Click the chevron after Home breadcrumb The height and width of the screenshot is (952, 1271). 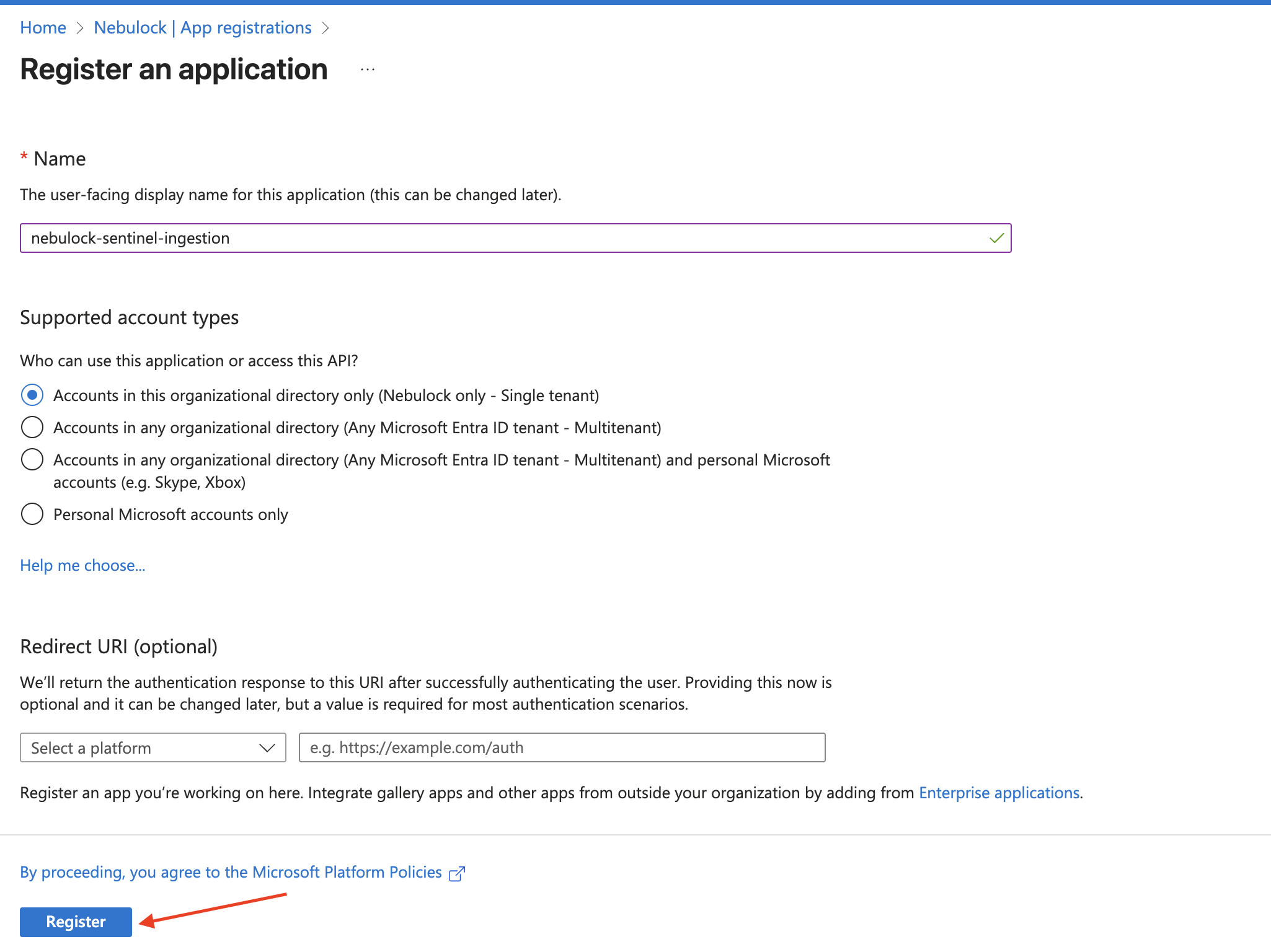click(x=79, y=28)
